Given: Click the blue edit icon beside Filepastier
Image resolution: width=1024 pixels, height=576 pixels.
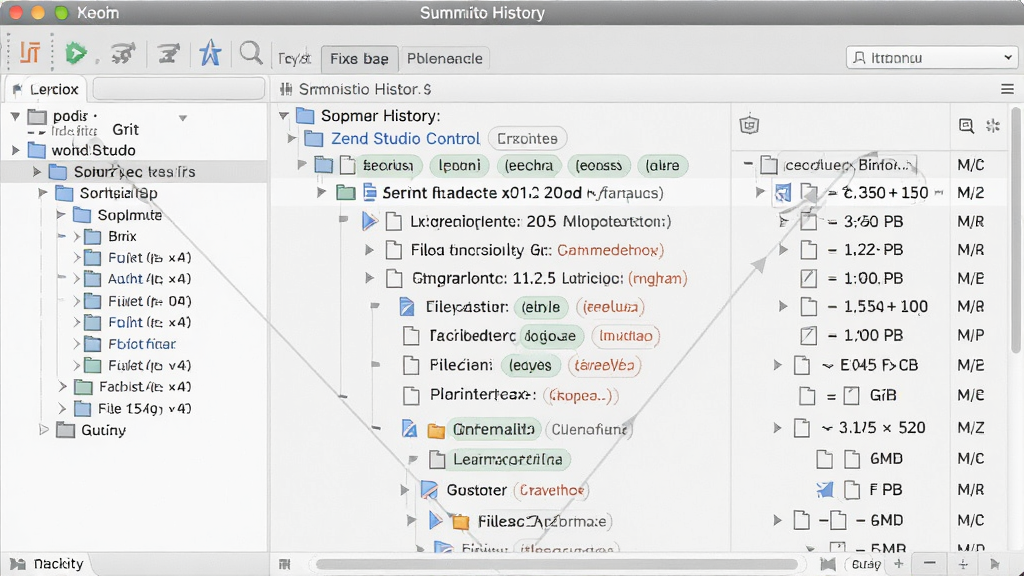Looking at the screenshot, I should [x=407, y=306].
